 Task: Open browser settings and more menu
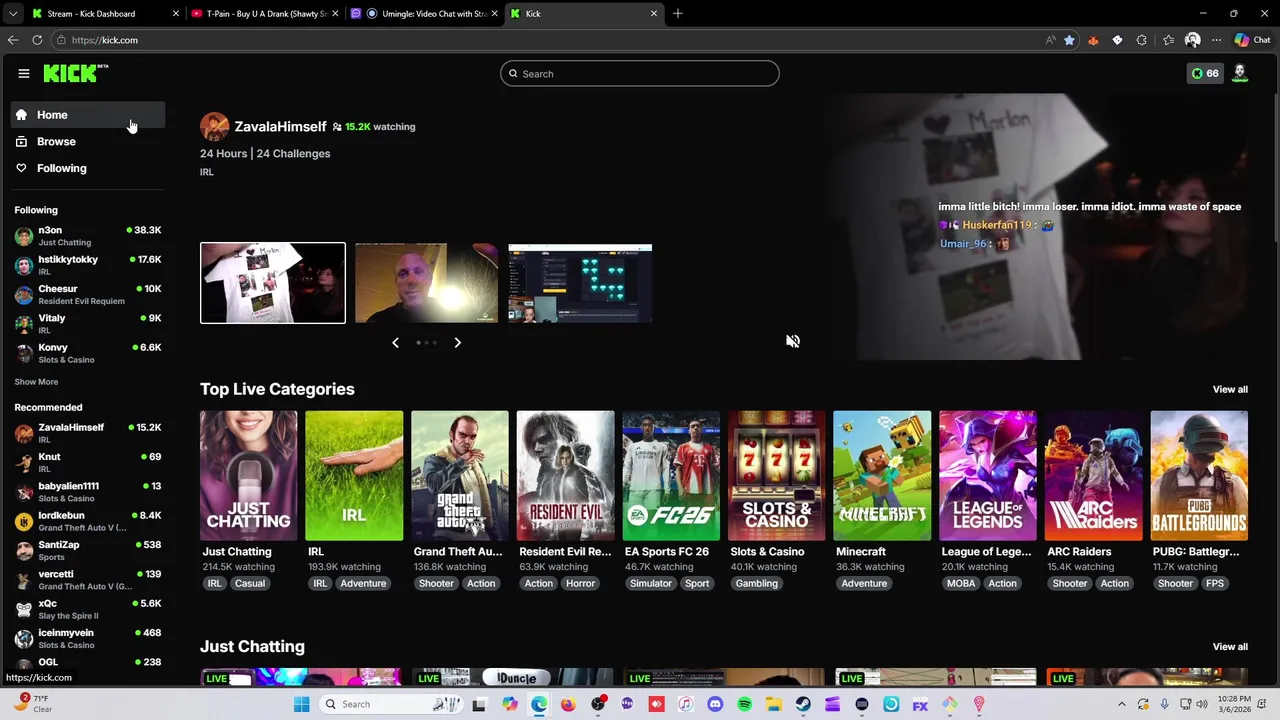coord(1216,40)
